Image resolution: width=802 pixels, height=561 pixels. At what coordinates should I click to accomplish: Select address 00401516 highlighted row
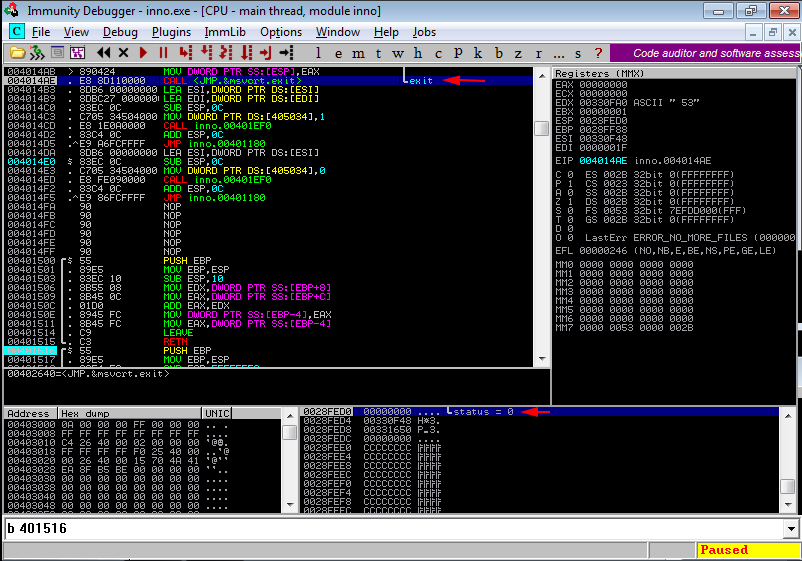[268, 351]
